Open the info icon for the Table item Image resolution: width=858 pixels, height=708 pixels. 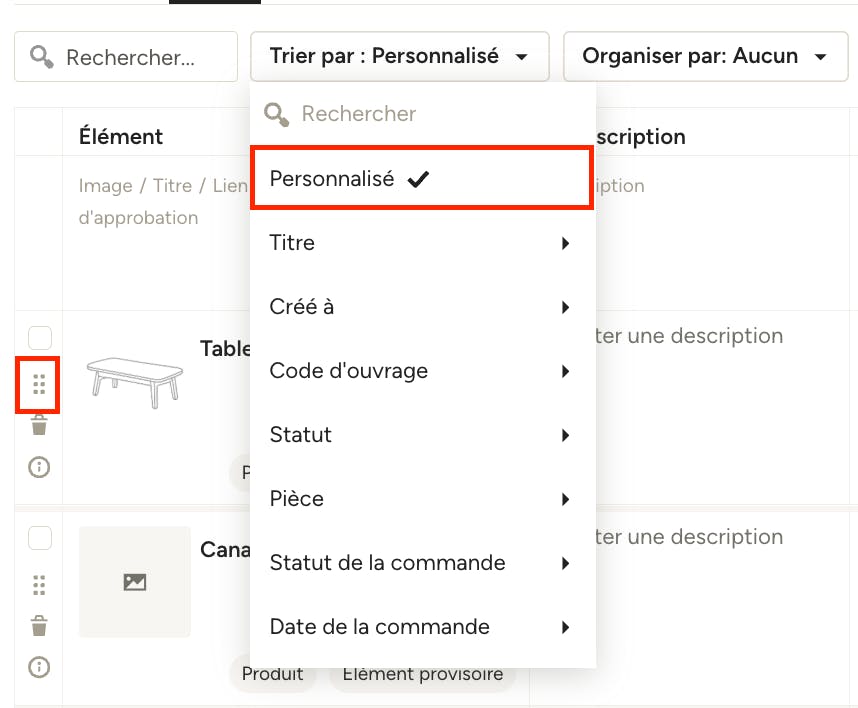coord(39,467)
